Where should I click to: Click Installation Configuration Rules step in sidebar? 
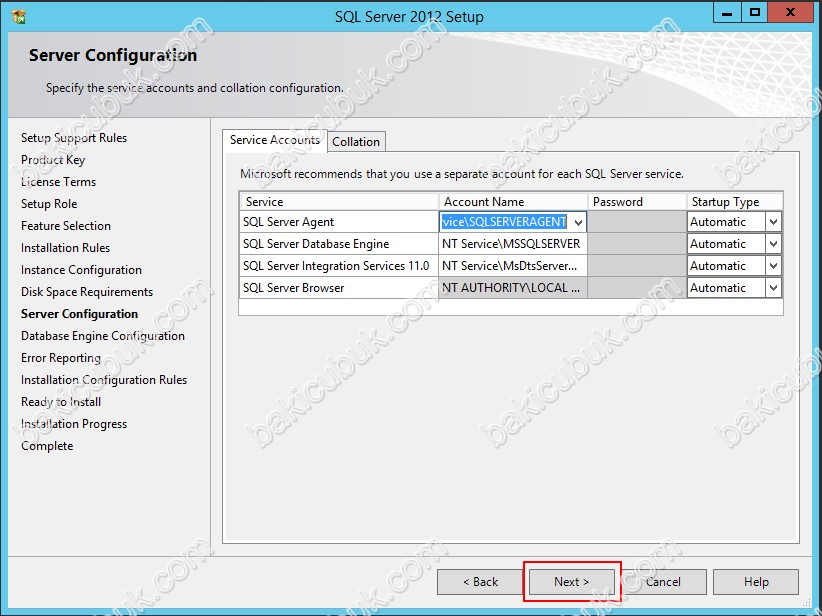click(104, 380)
